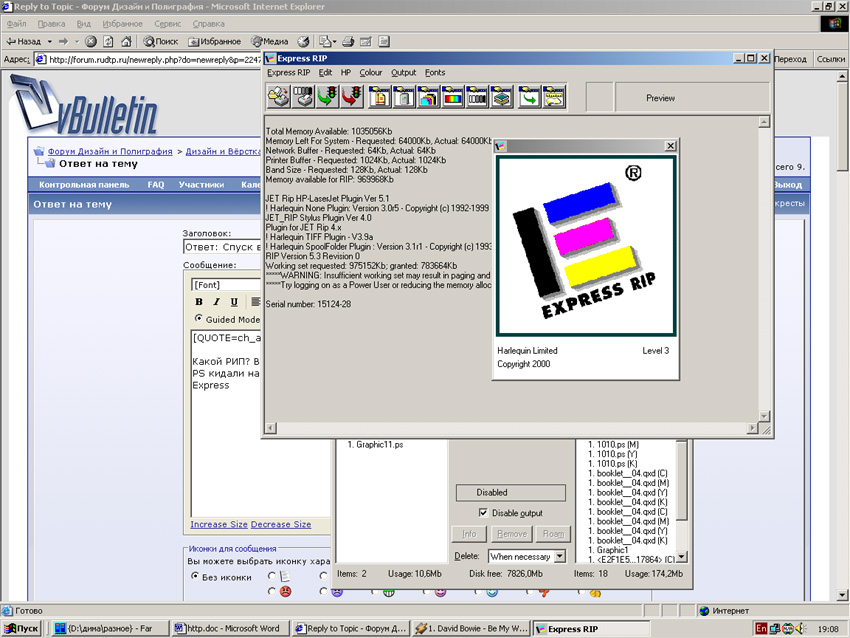Click the Print icon in Internet Explorer toolbar
The image size is (850, 638).
pos(348,41)
